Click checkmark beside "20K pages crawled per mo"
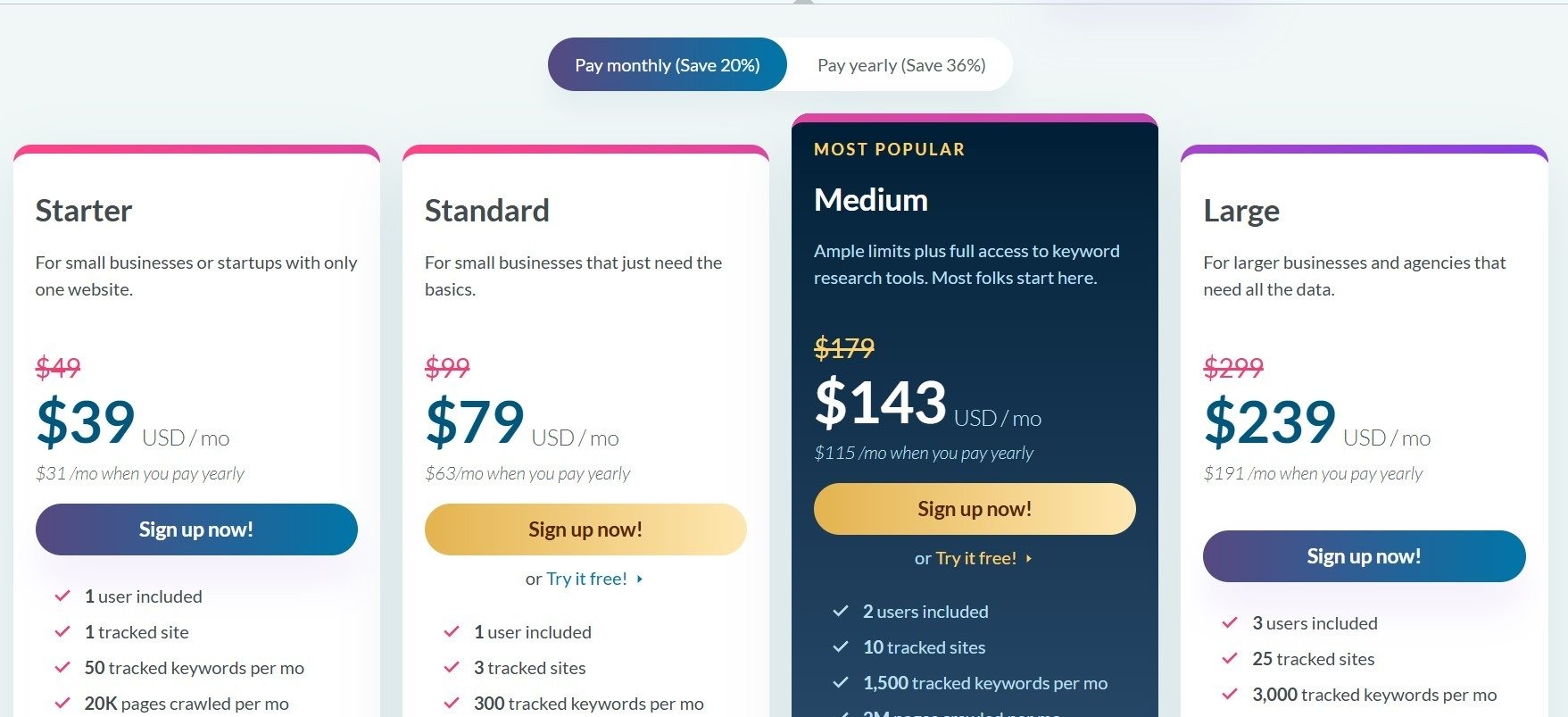1568x717 pixels. tap(62, 703)
